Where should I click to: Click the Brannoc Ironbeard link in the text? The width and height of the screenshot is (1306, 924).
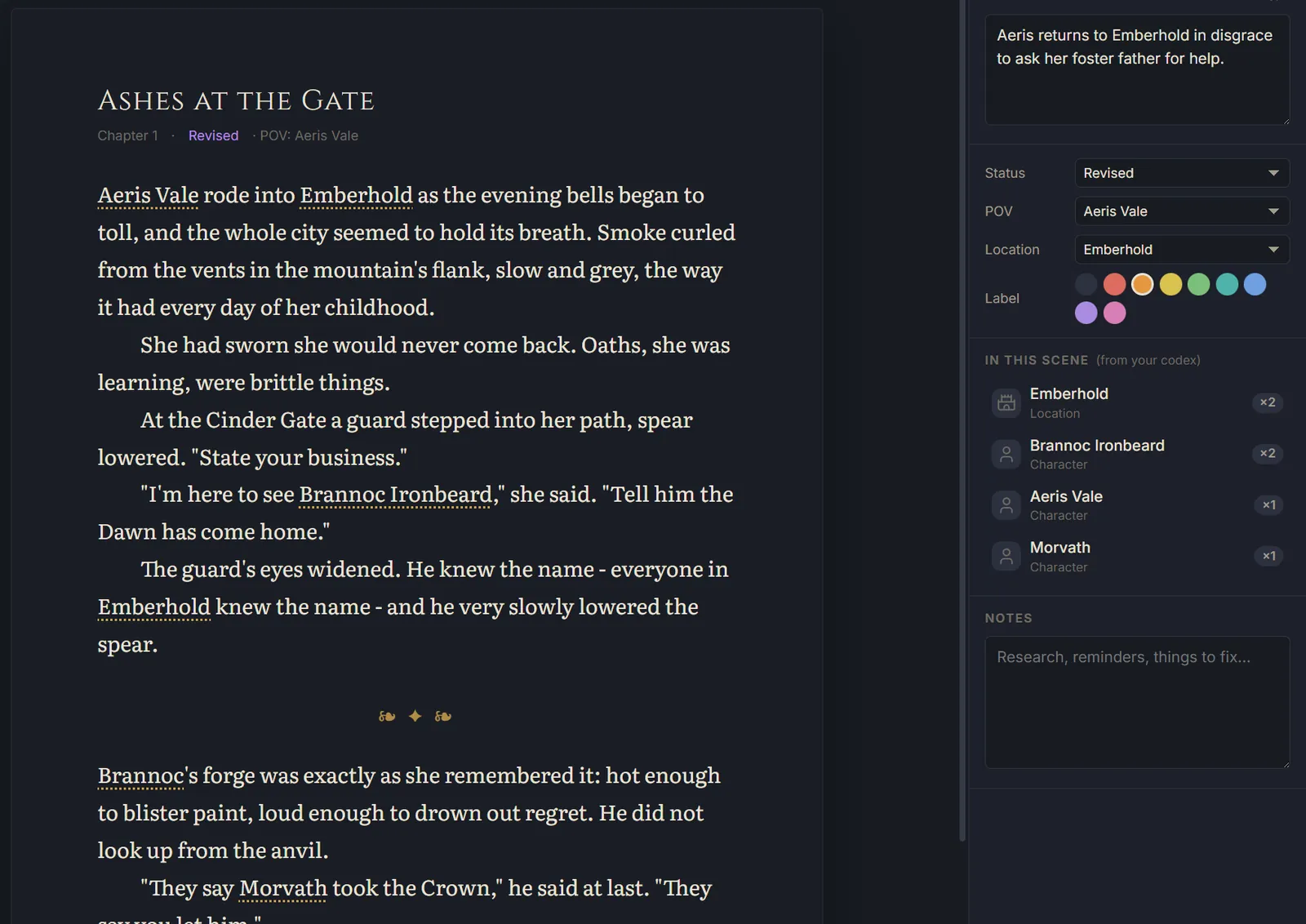click(395, 495)
